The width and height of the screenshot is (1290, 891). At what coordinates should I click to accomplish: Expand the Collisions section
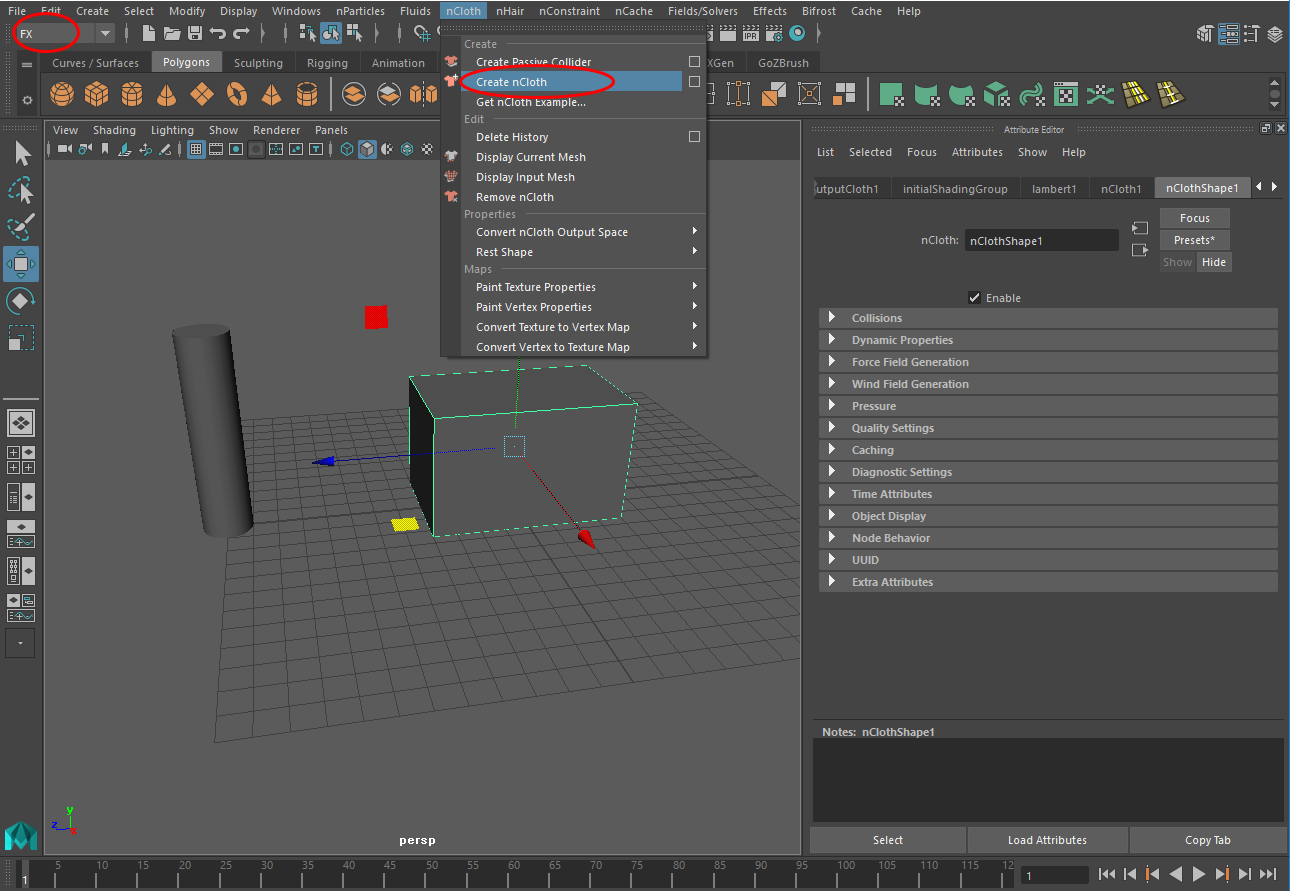[1048, 318]
